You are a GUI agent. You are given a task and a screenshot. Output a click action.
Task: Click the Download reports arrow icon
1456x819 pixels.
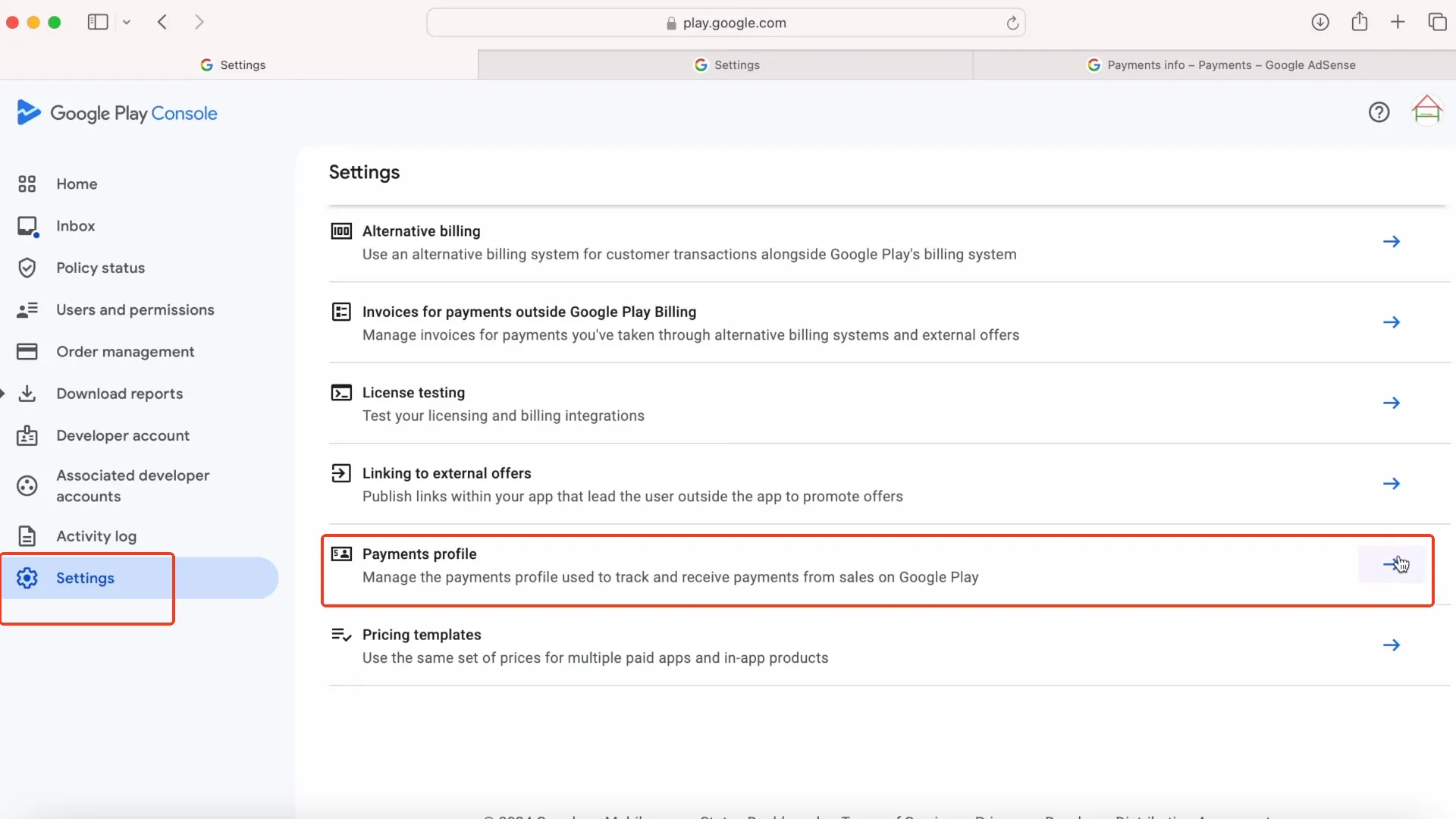[x=27, y=394]
